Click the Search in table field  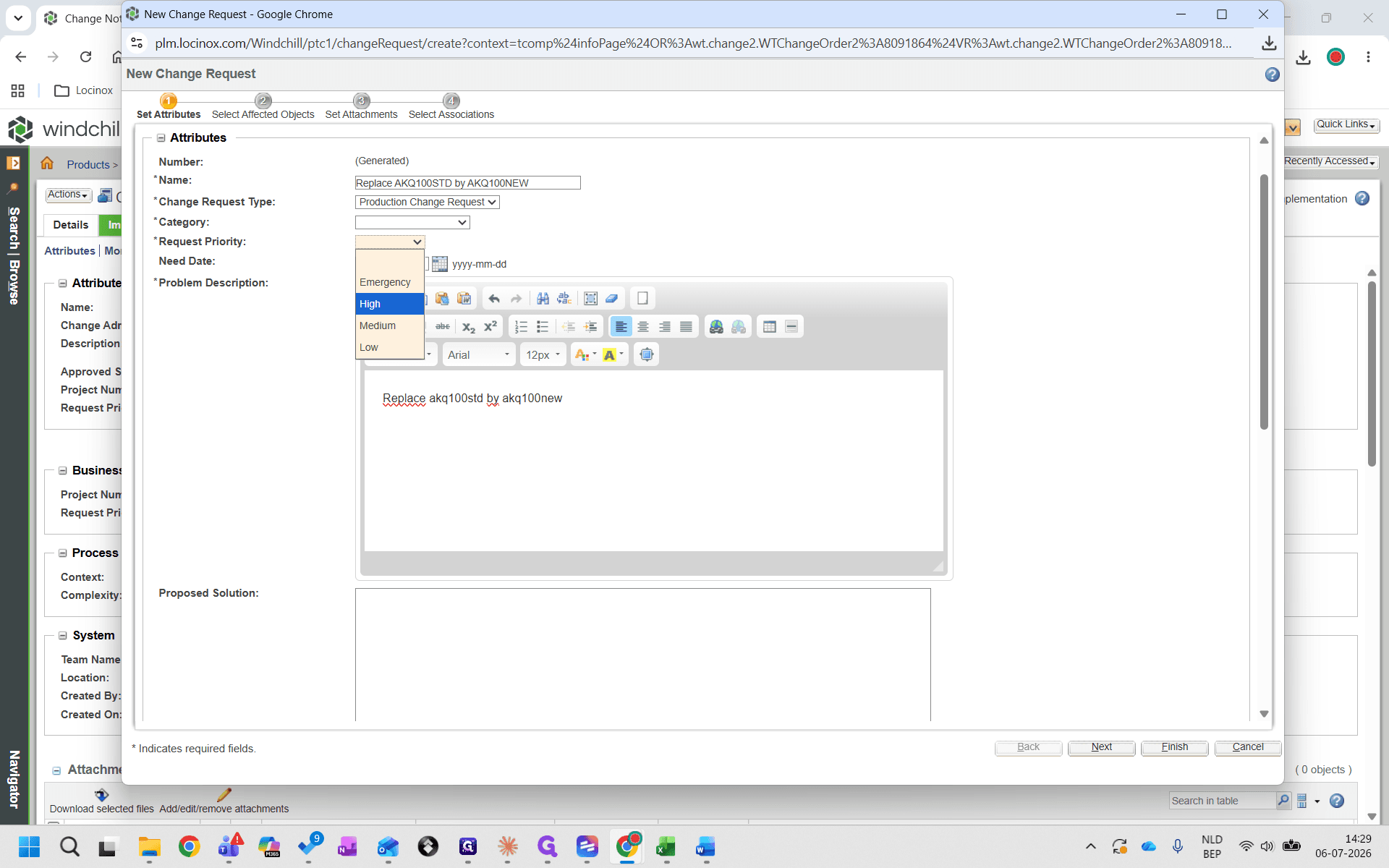(1223, 801)
